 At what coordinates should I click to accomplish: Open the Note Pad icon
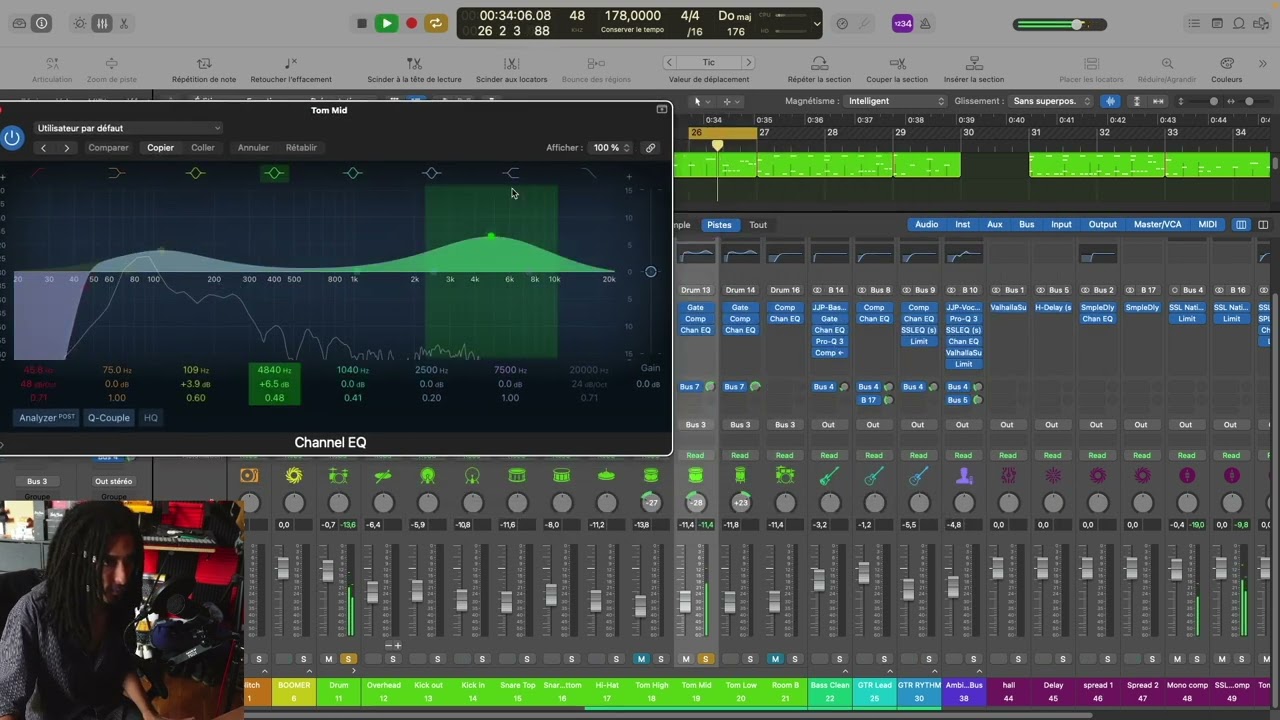(x=1217, y=23)
